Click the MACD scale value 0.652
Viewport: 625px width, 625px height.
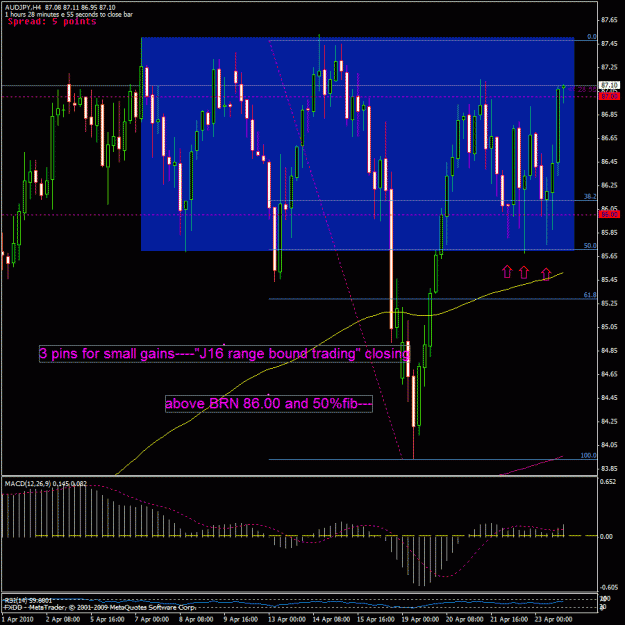tap(607, 482)
